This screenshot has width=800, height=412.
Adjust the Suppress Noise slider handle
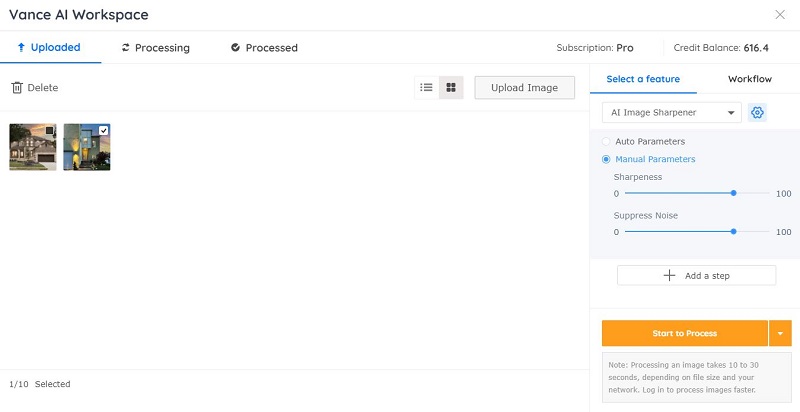click(733, 231)
